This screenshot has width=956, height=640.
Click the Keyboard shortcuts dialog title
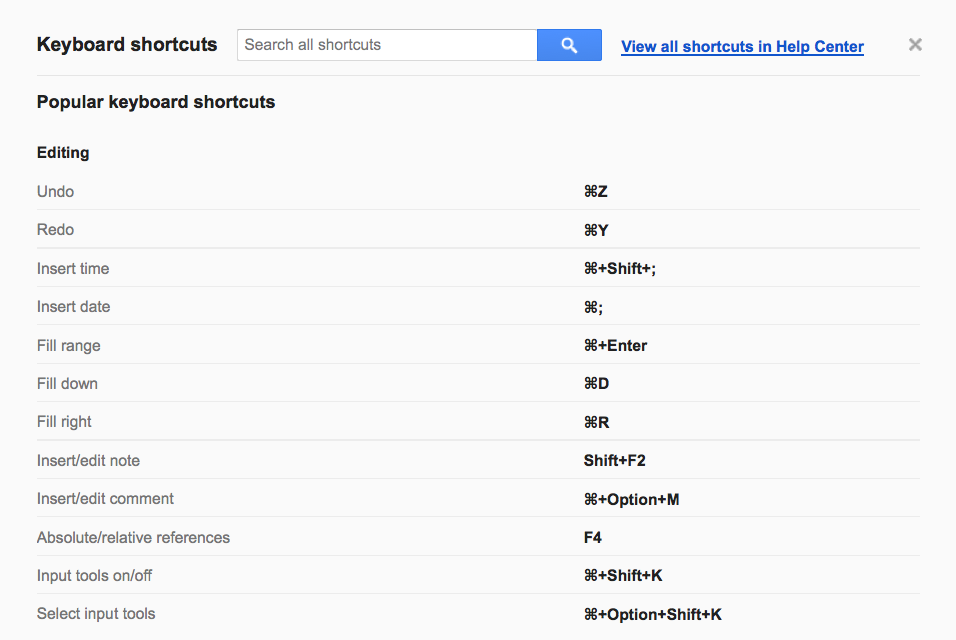[x=127, y=45]
